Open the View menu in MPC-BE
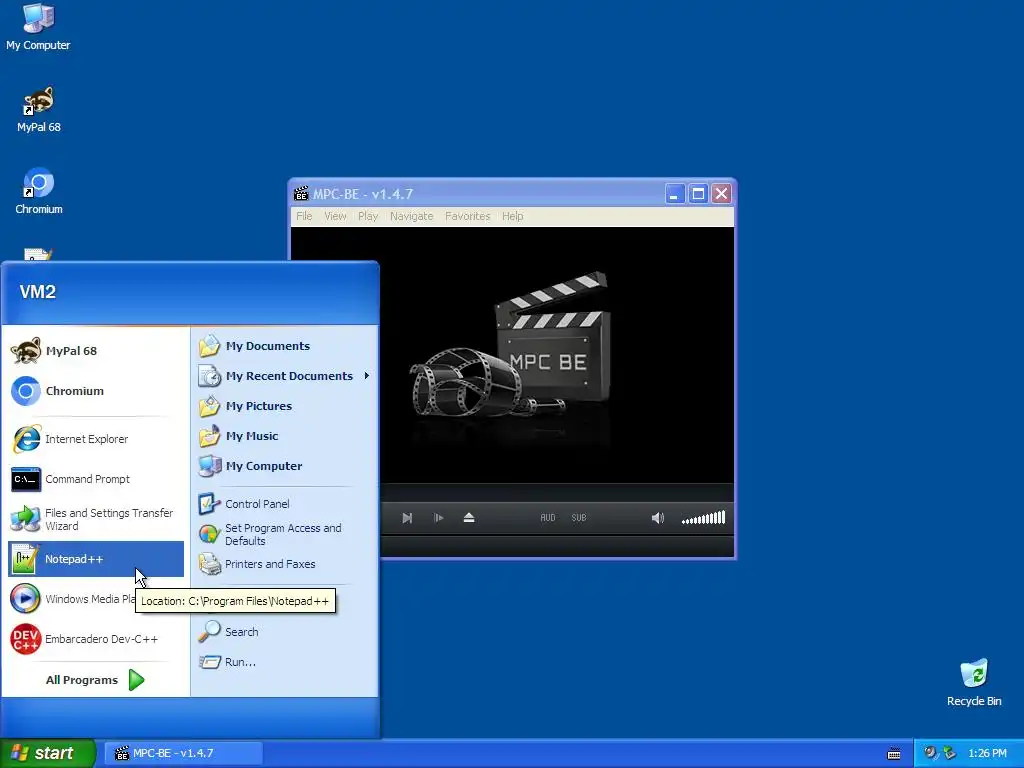The height and width of the screenshot is (768, 1024). tap(336, 216)
